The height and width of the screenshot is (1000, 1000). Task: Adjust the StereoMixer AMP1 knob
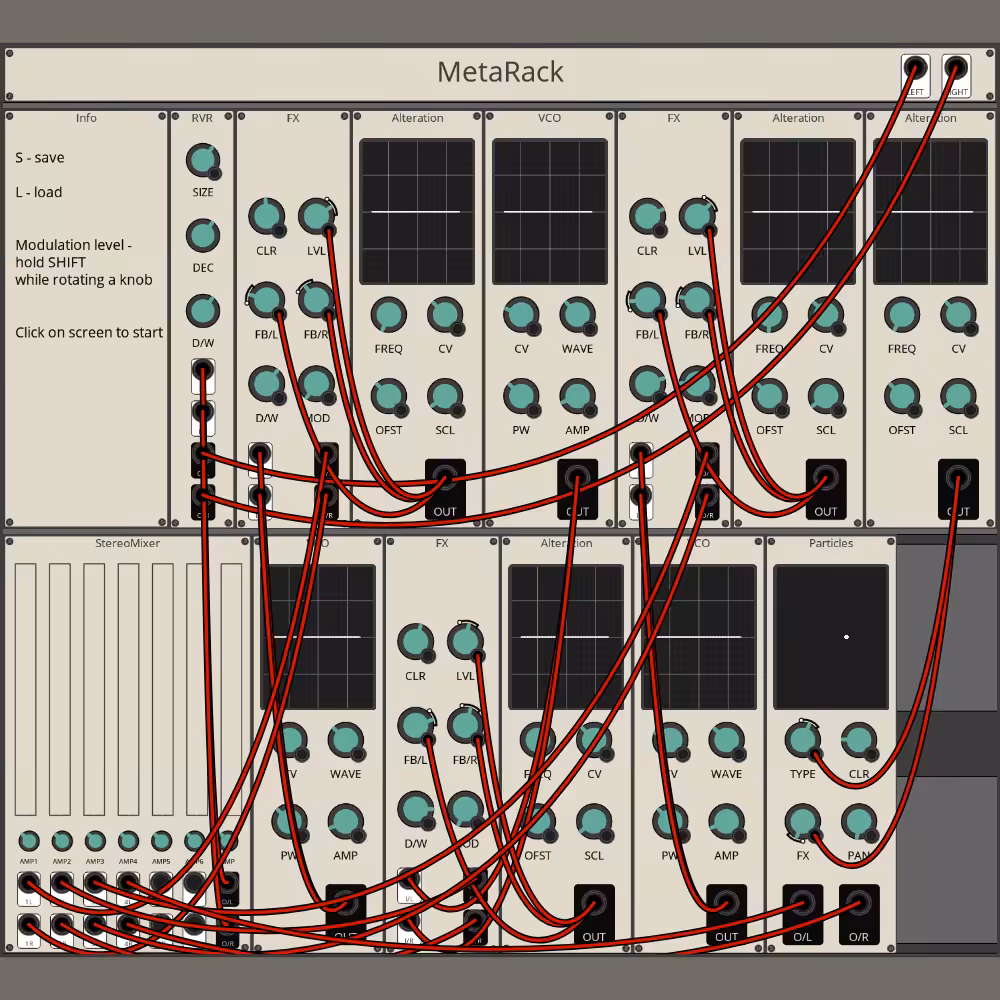(x=29, y=841)
